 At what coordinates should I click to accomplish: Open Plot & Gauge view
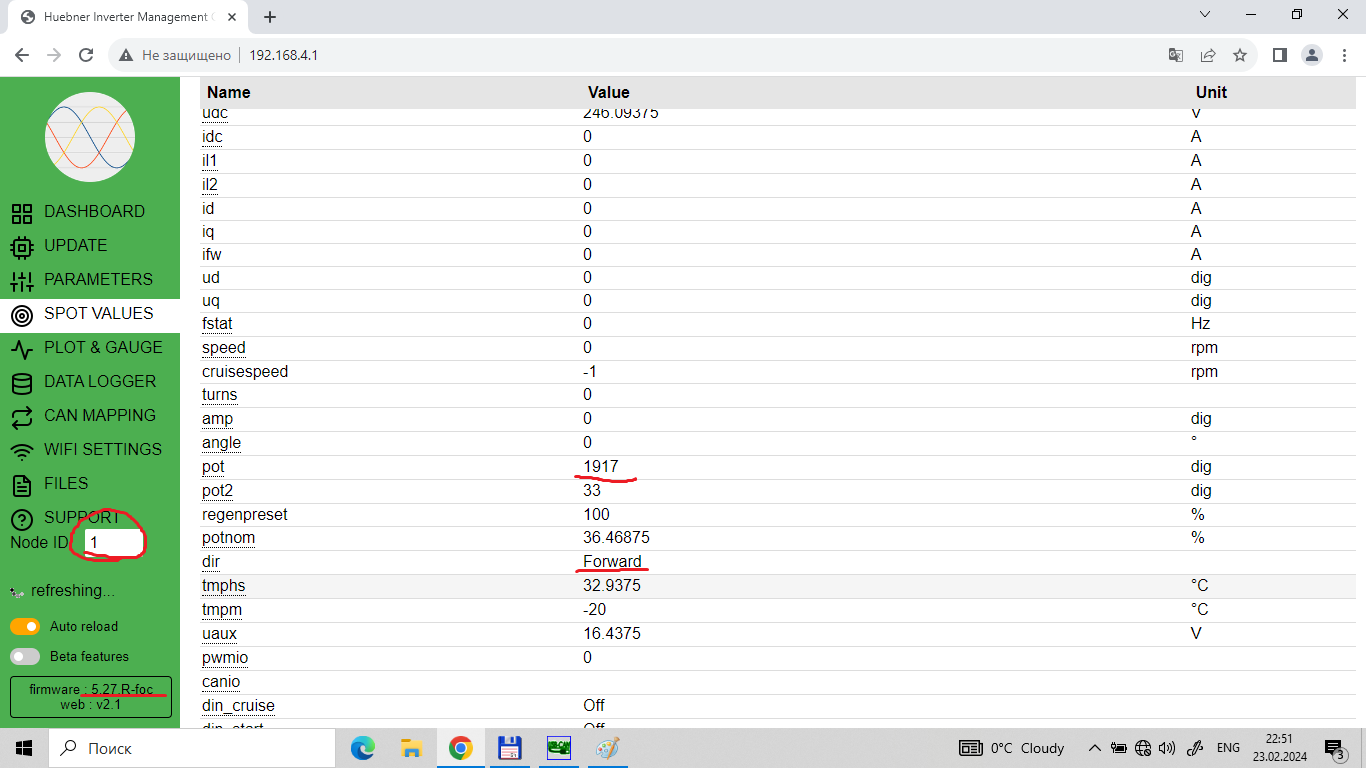(x=102, y=348)
